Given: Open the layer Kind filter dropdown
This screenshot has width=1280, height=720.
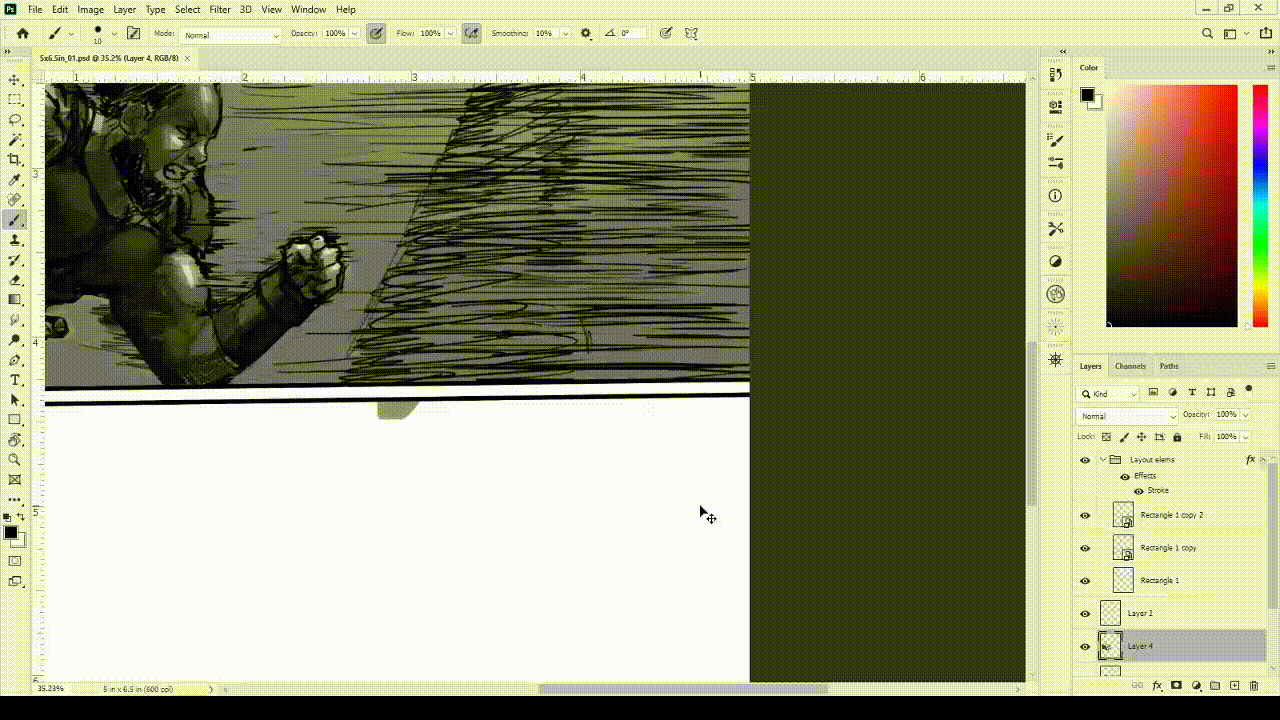Looking at the screenshot, I should 1108,394.
